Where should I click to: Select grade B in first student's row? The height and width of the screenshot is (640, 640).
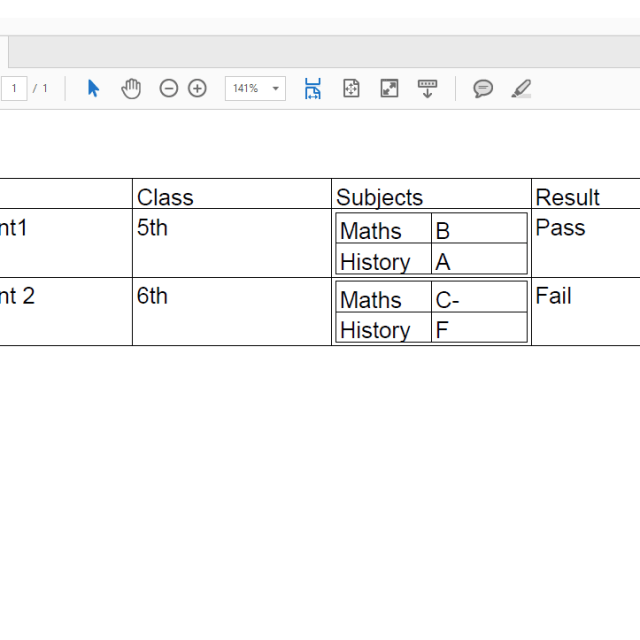[x=443, y=231]
